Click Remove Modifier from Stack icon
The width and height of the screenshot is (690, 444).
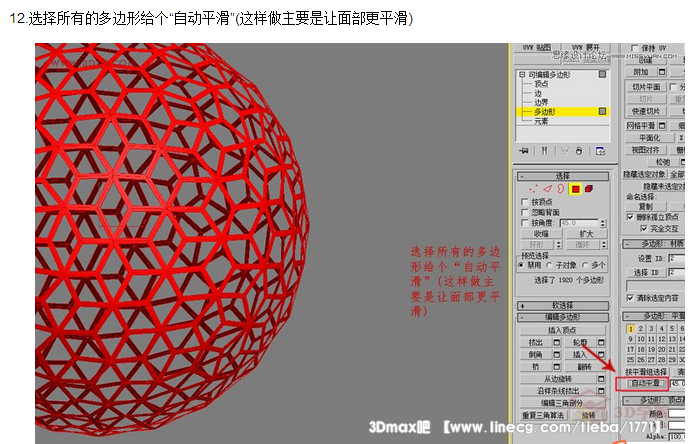tap(579, 151)
